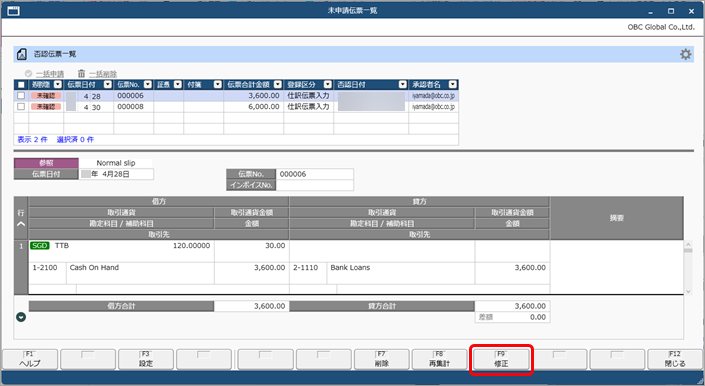The height and width of the screenshot is (386, 705).
Task: Open the 承認者名 column filter dropdown
Action: coord(452,84)
